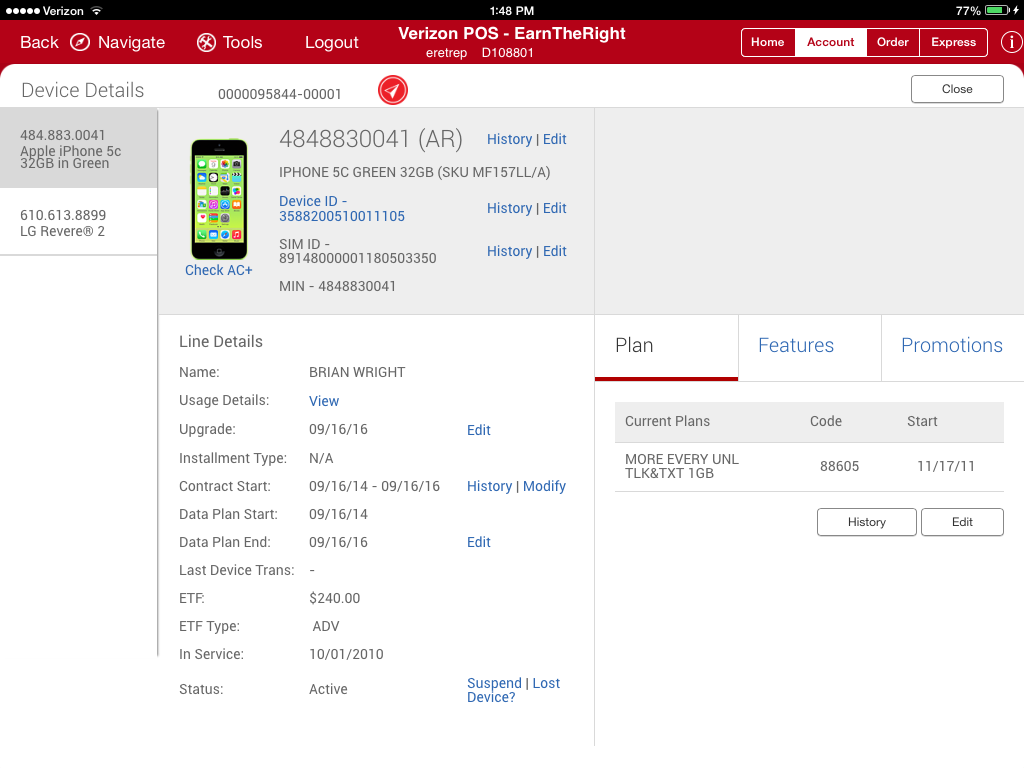
Task: Switch to the Features tab
Action: tap(810, 346)
